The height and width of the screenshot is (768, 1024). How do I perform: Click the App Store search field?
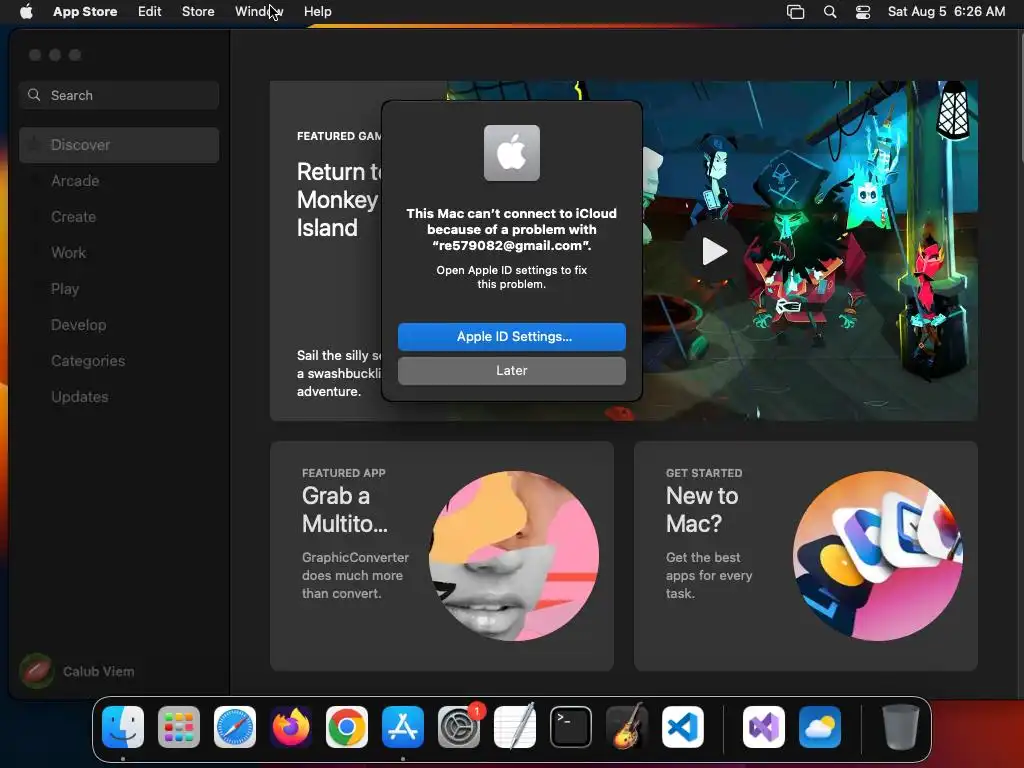[x=119, y=95]
